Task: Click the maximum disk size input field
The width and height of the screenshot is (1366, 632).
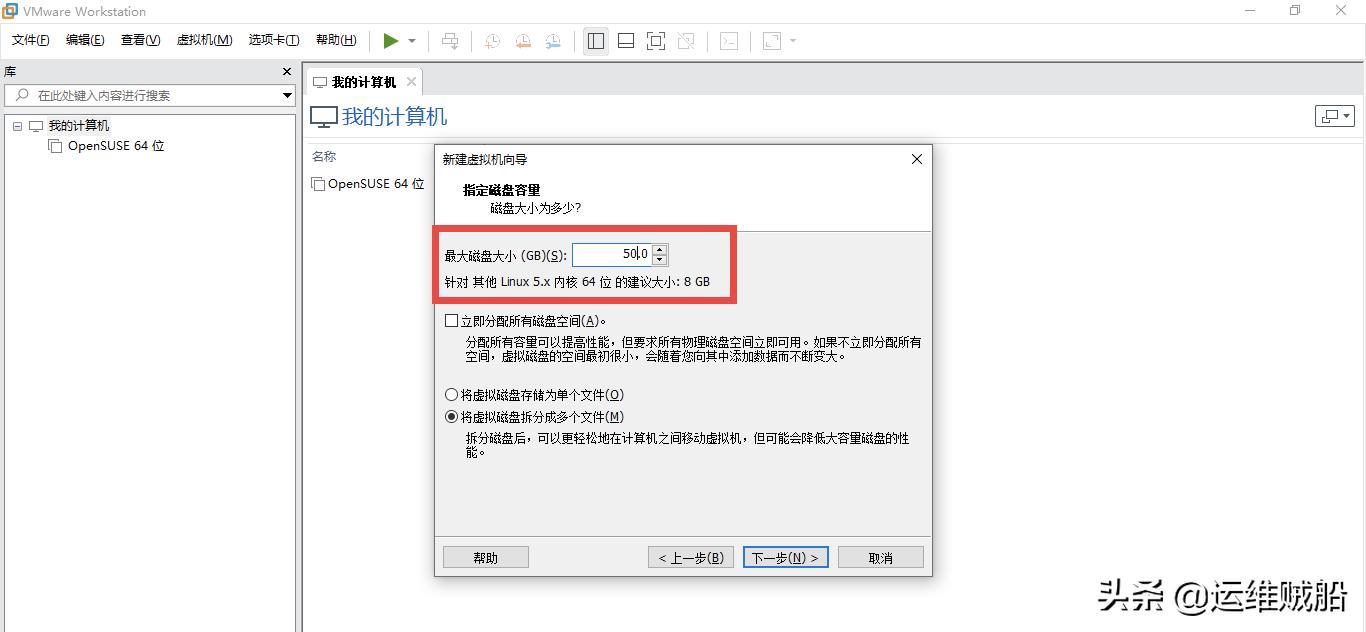Action: tap(610, 254)
